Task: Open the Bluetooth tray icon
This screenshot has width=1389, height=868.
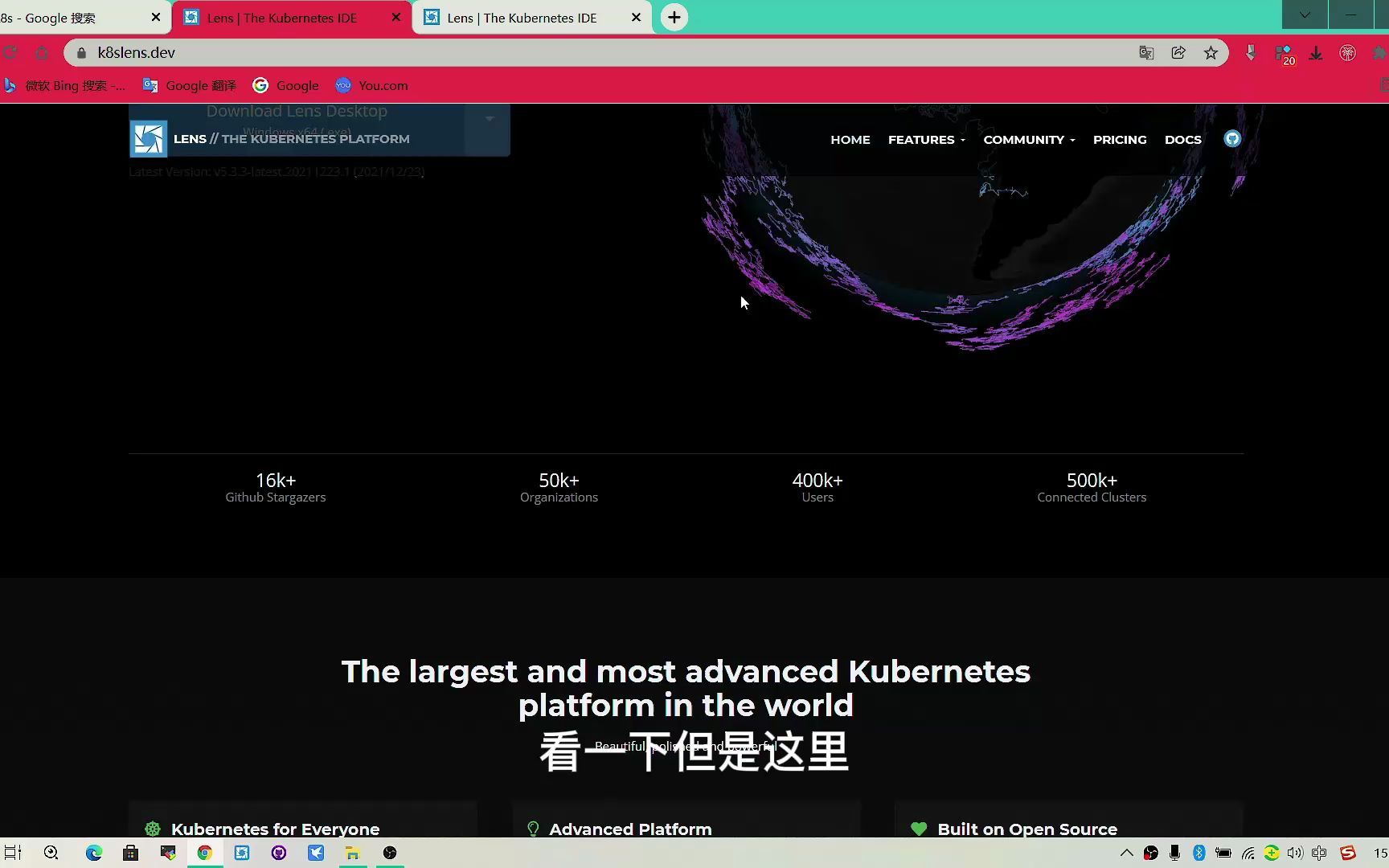Action: tap(1198, 853)
